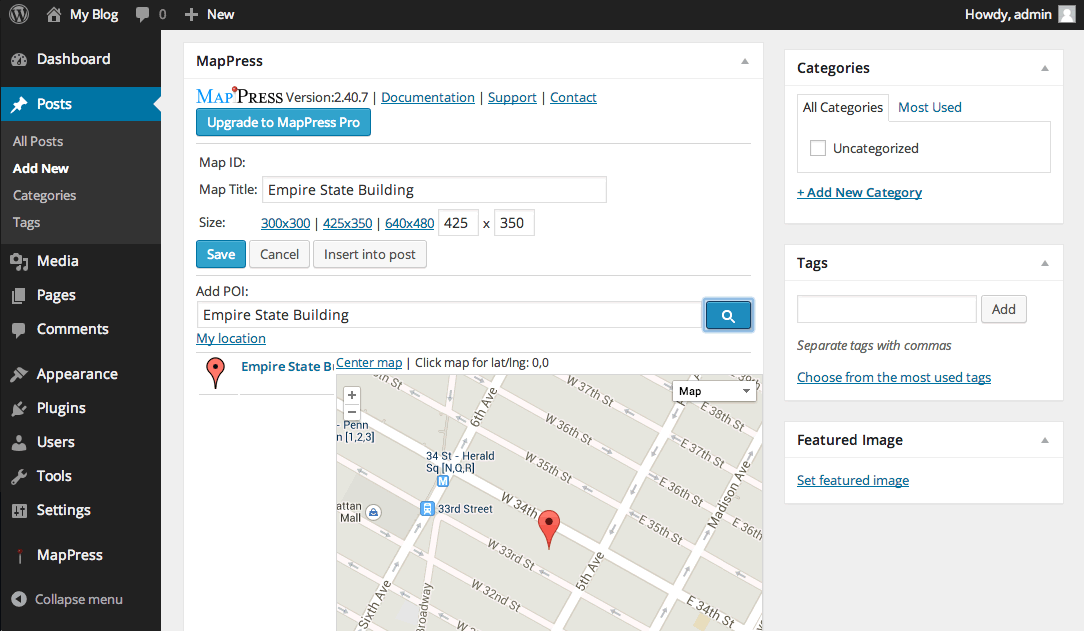Viewport: 1084px width, 631px height.
Task: Open MapPress Support link
Action: pyautogui.click(x=512, y=97)
